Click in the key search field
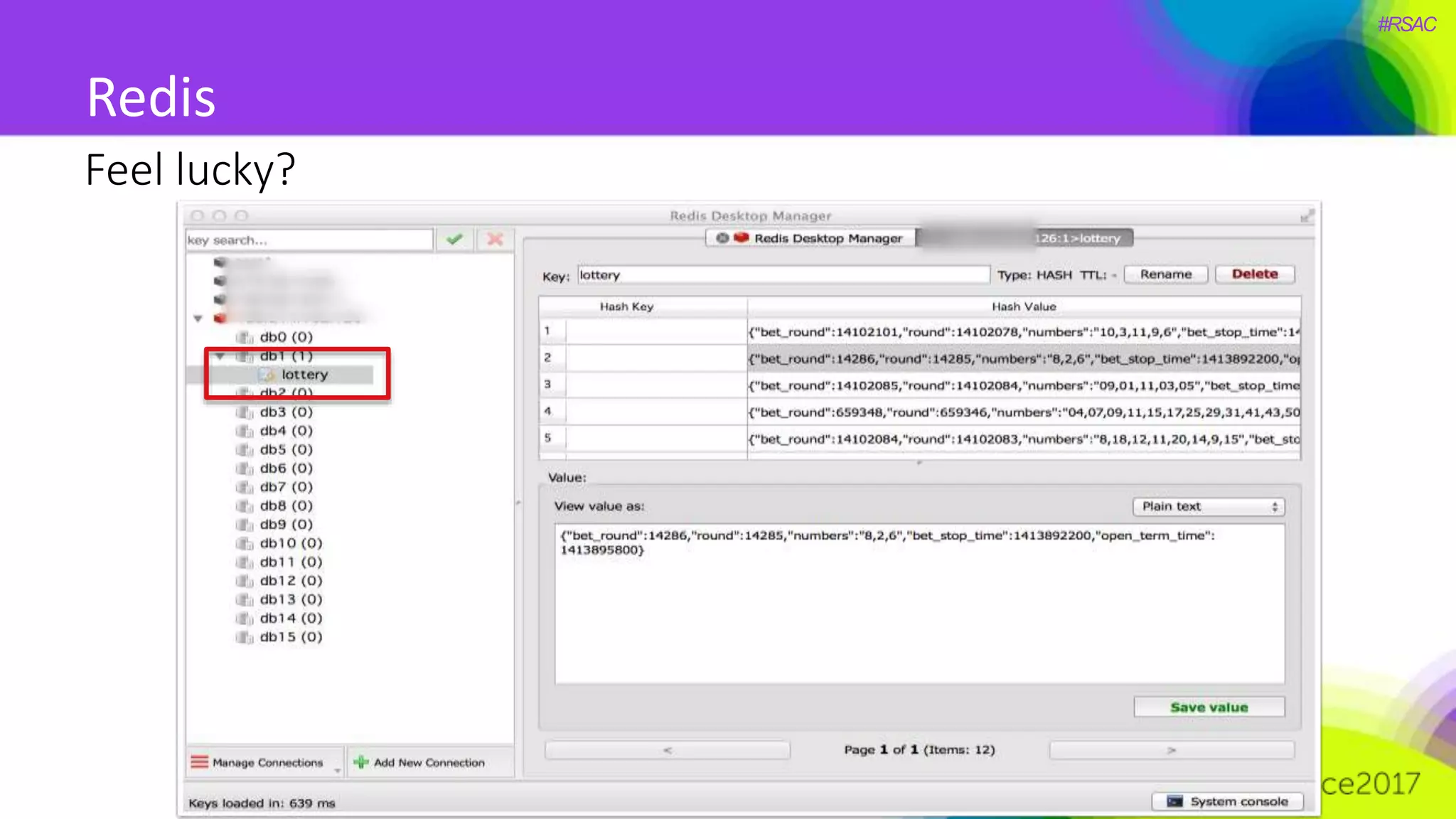 [309, 240]
